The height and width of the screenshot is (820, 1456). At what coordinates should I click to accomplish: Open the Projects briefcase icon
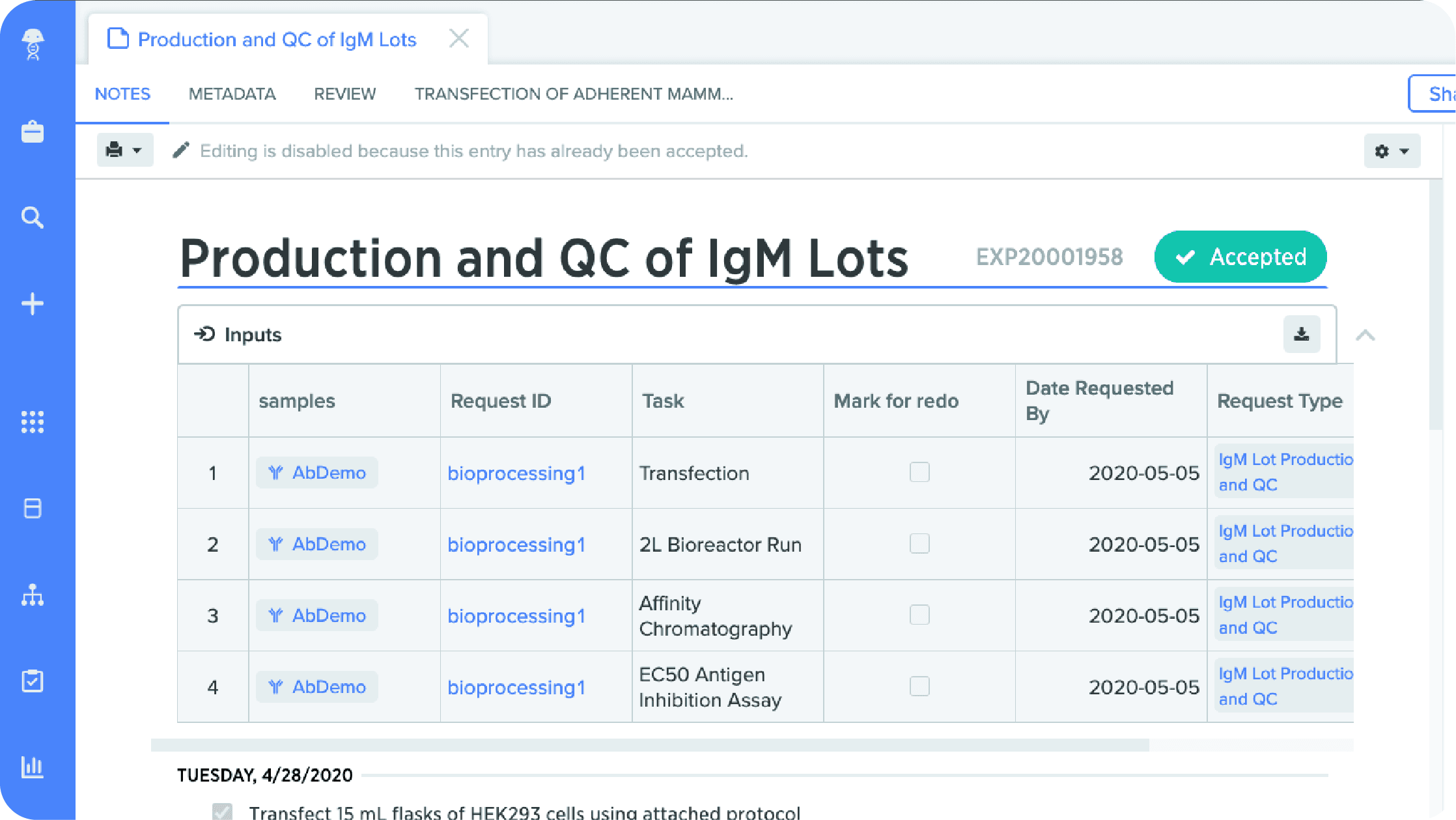(33, 132)
